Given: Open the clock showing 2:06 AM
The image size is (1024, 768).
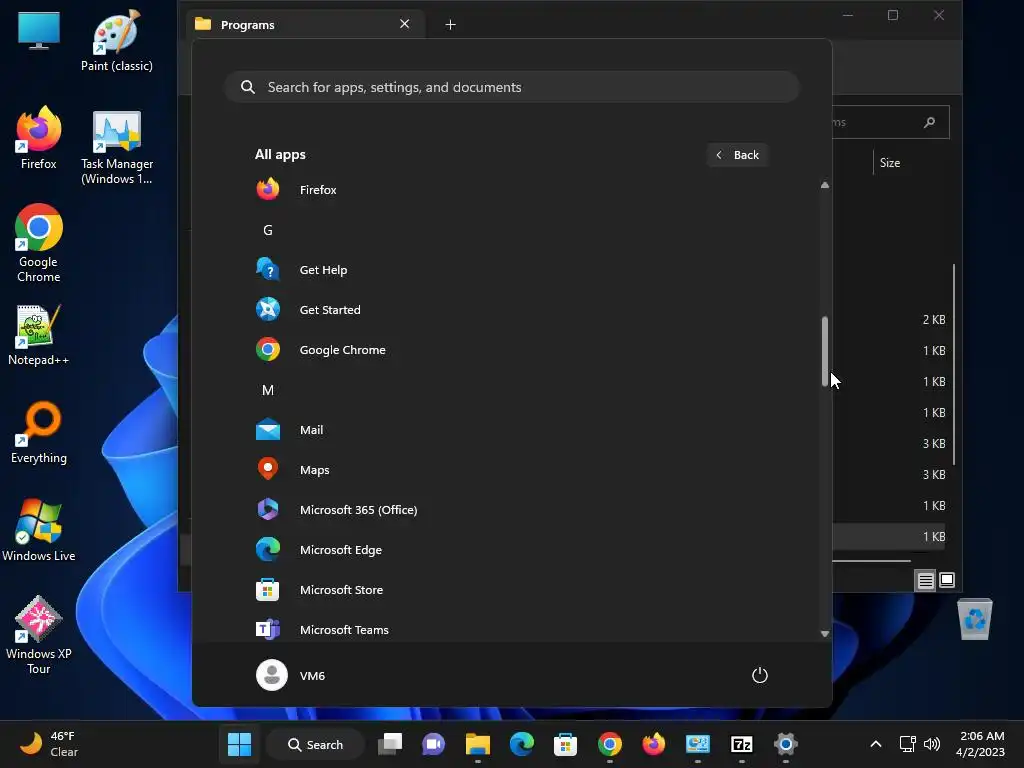Looking at the screenshot, I should point(981,744).
